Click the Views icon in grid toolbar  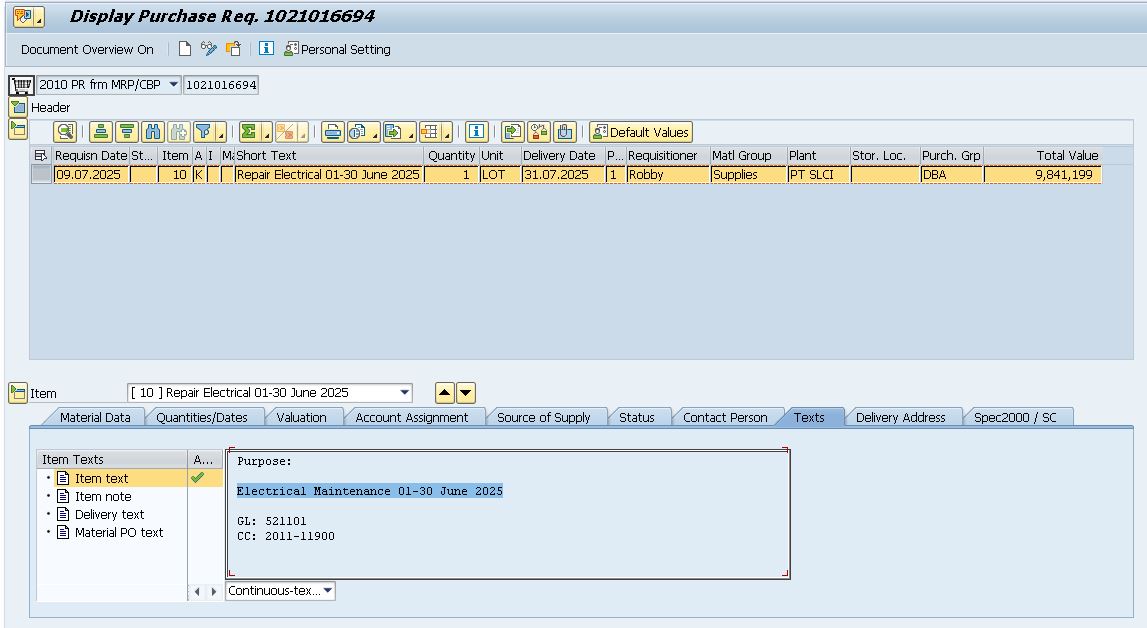pos(358,132)
